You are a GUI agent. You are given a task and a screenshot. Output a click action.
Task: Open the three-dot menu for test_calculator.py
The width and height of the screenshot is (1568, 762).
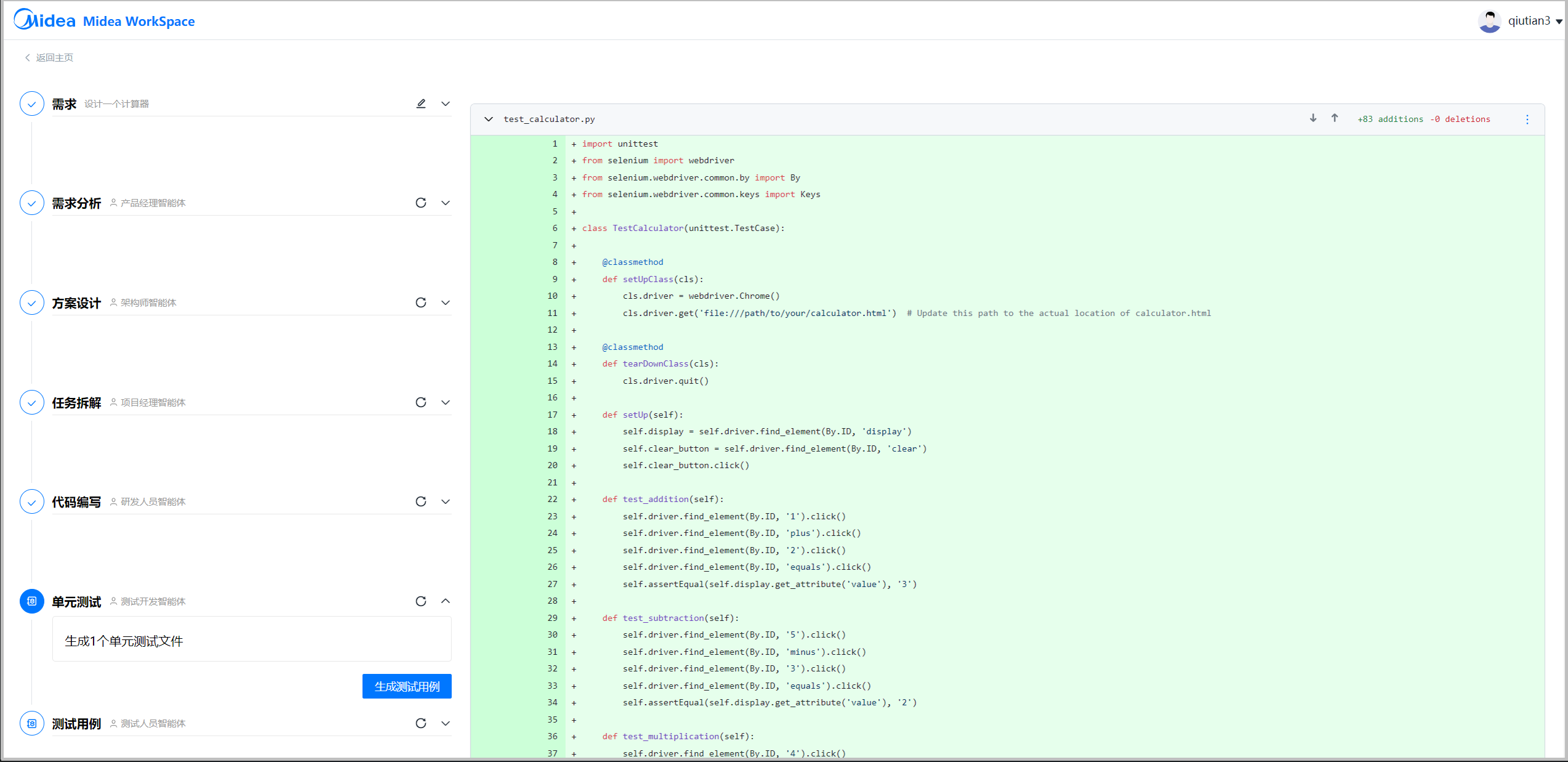(x=1527, y=120)
